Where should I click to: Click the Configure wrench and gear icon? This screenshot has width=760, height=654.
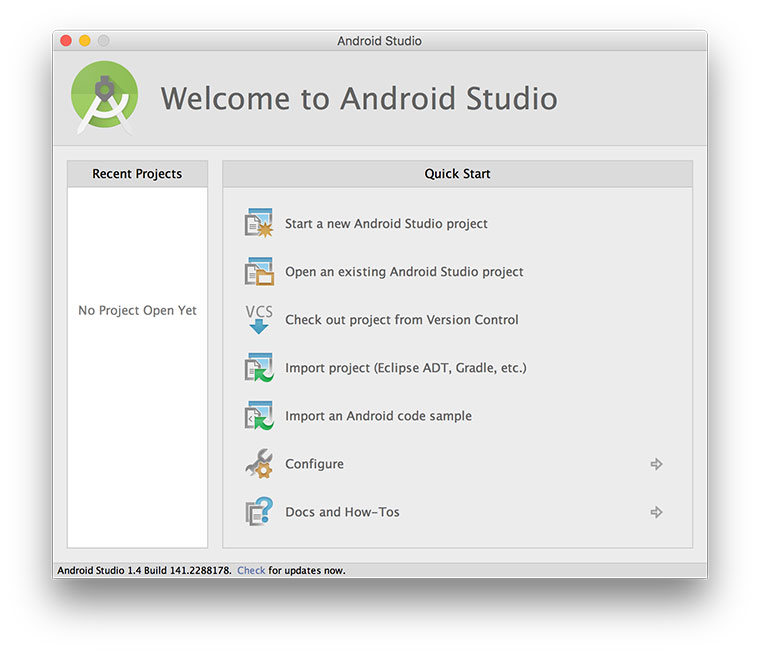tap(258, 464)
